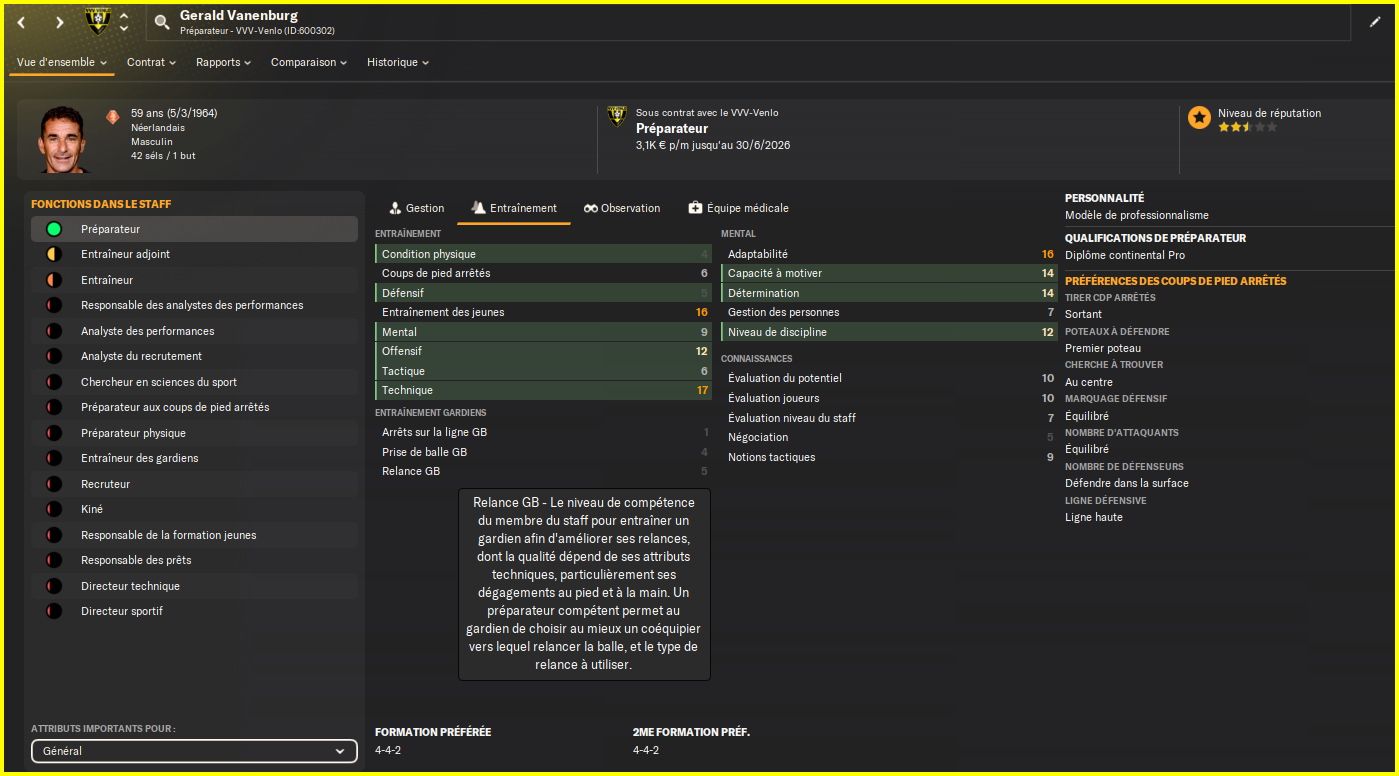Click the reputation star badge icon
This screenshot has width=1399, height=776.
(1199, 117)
